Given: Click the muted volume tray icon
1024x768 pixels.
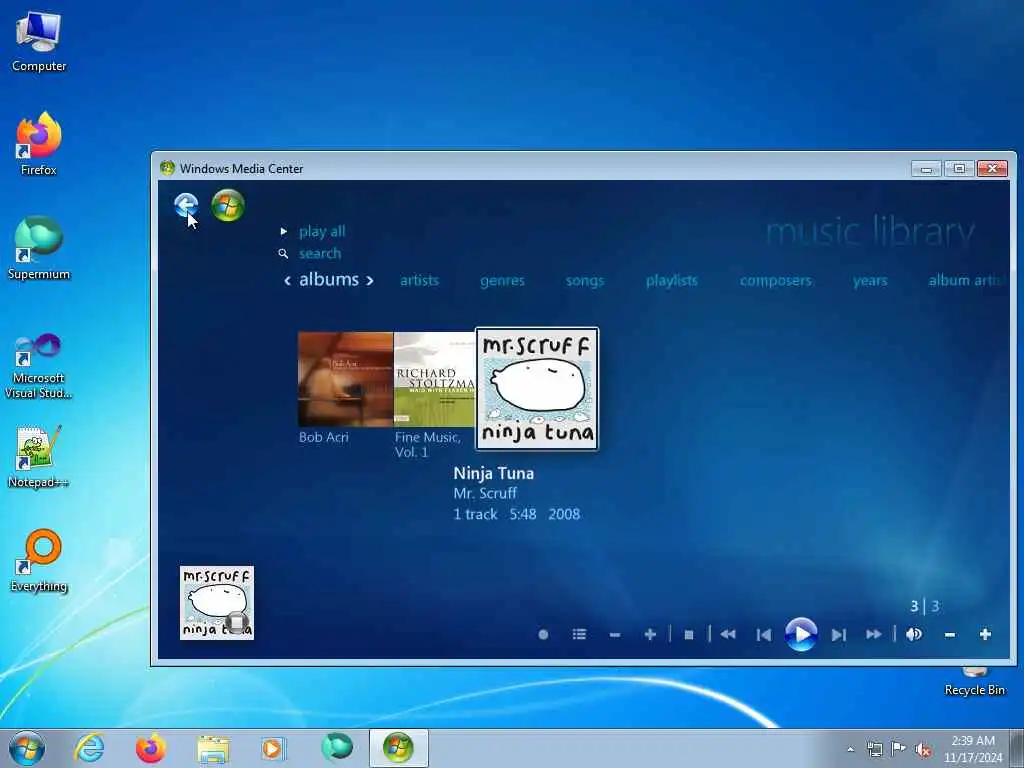Looking at the screenshot, I should click(x=923, y=750).
